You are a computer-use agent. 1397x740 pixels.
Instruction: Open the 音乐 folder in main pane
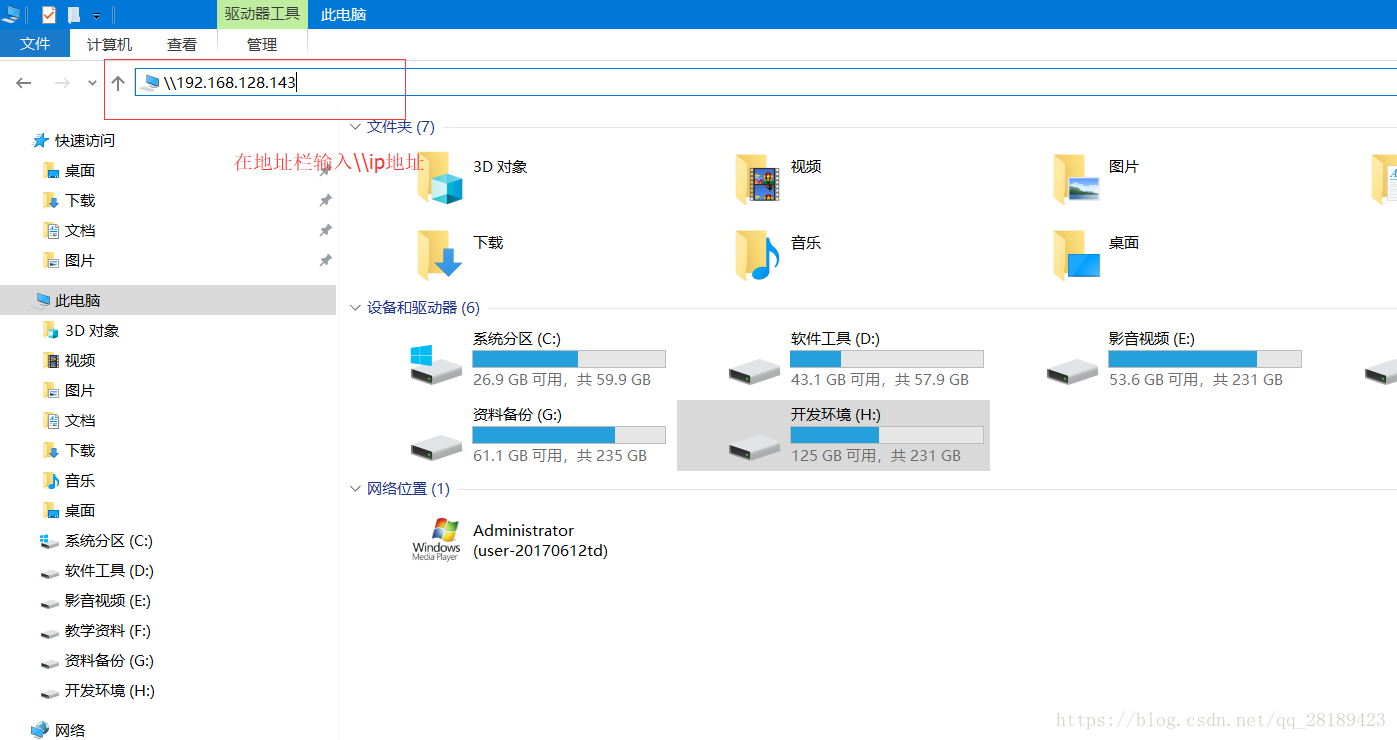[x=758, y=256]
